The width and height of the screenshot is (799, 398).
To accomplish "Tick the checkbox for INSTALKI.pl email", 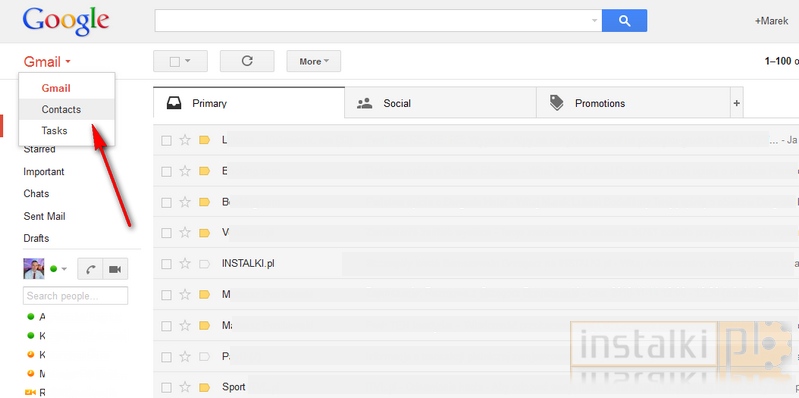I will pyautogui.click(x=166, y=264).
